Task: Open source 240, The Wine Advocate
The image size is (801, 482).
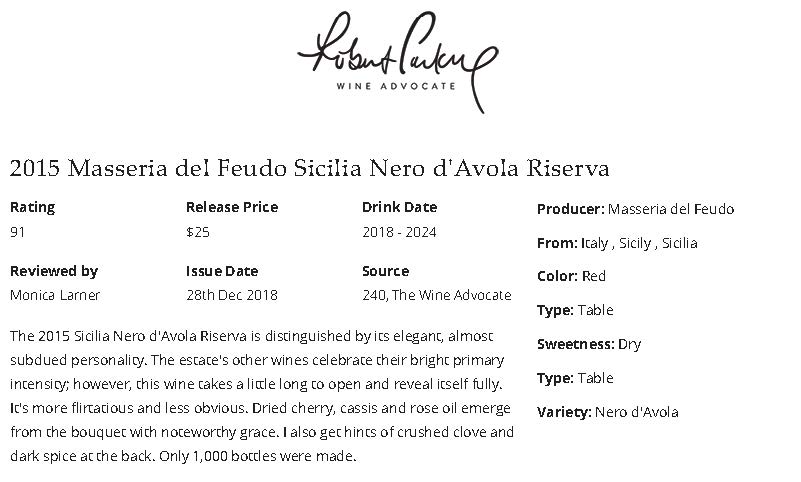Action: pos(436,295)
